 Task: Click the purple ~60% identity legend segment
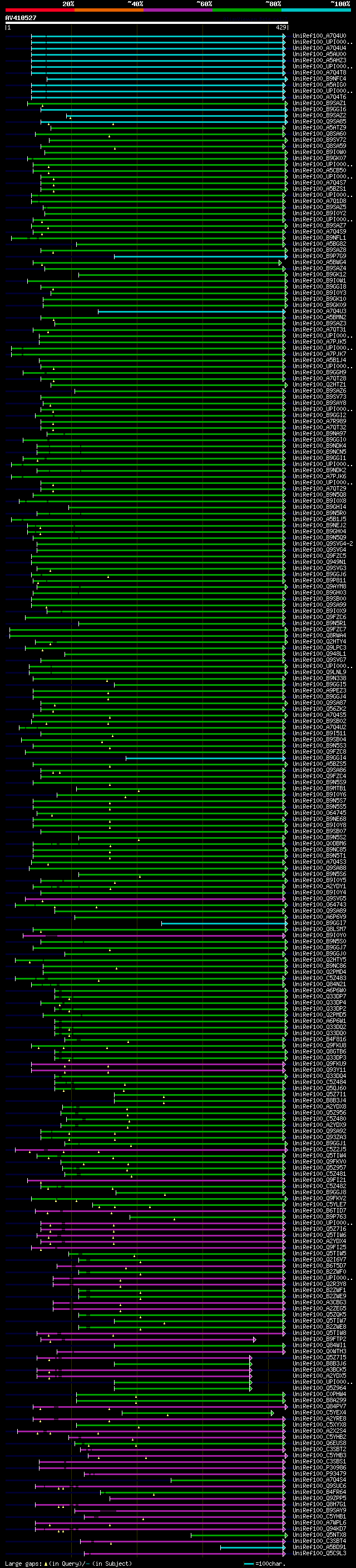[179, 10]
